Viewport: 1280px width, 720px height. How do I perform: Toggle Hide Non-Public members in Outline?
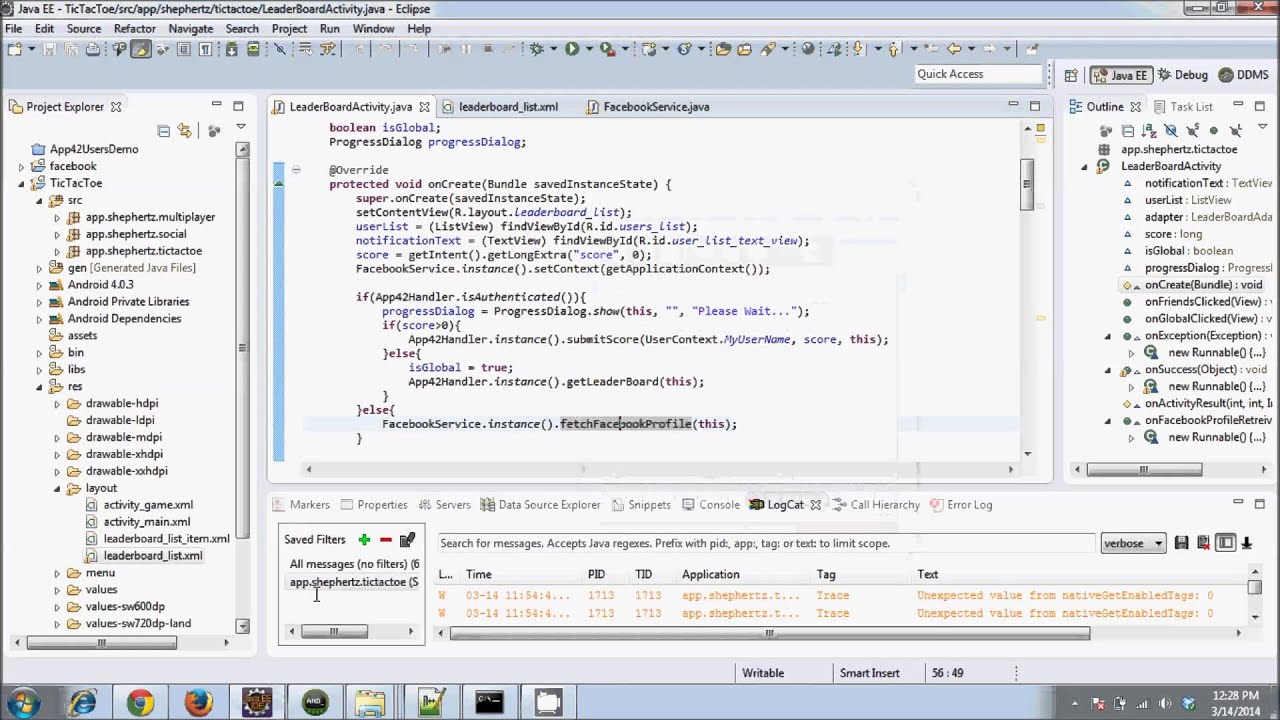click(x=1214, y=131)
